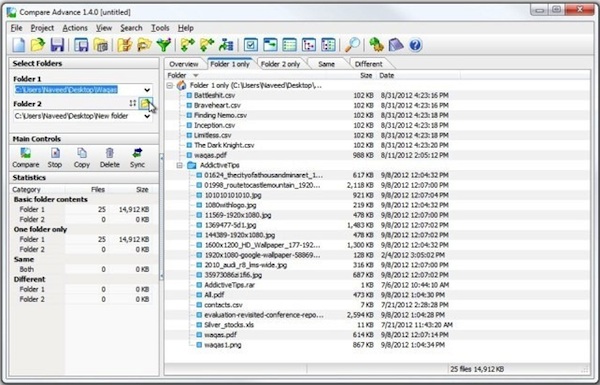The width and height of the screenshot is (600, 385).
Task: Click the first green-arrow folder icon
Action: coord(188,45)
